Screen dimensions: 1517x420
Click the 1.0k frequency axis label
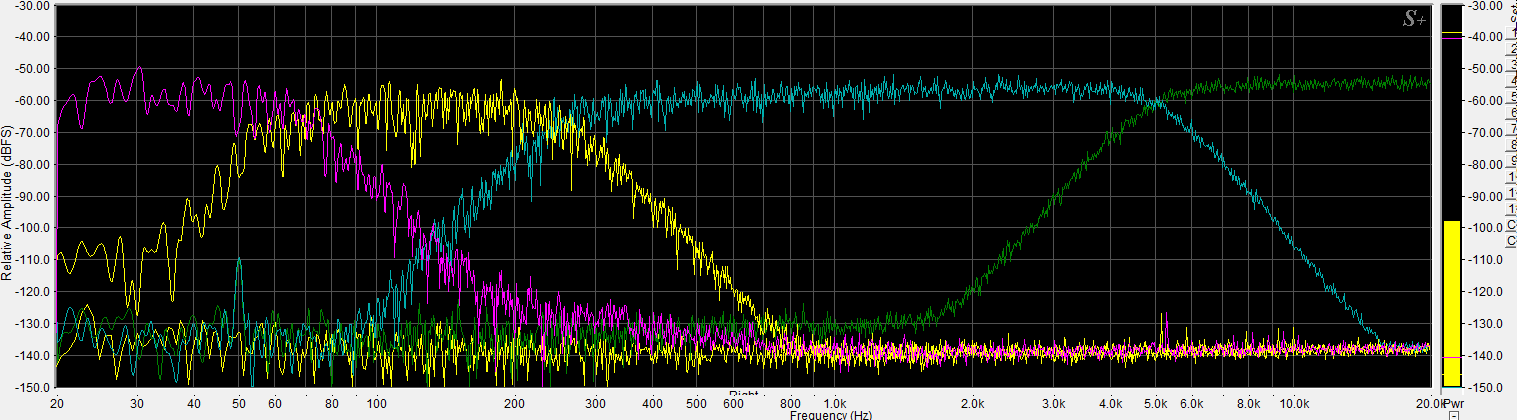coord(834,403)
